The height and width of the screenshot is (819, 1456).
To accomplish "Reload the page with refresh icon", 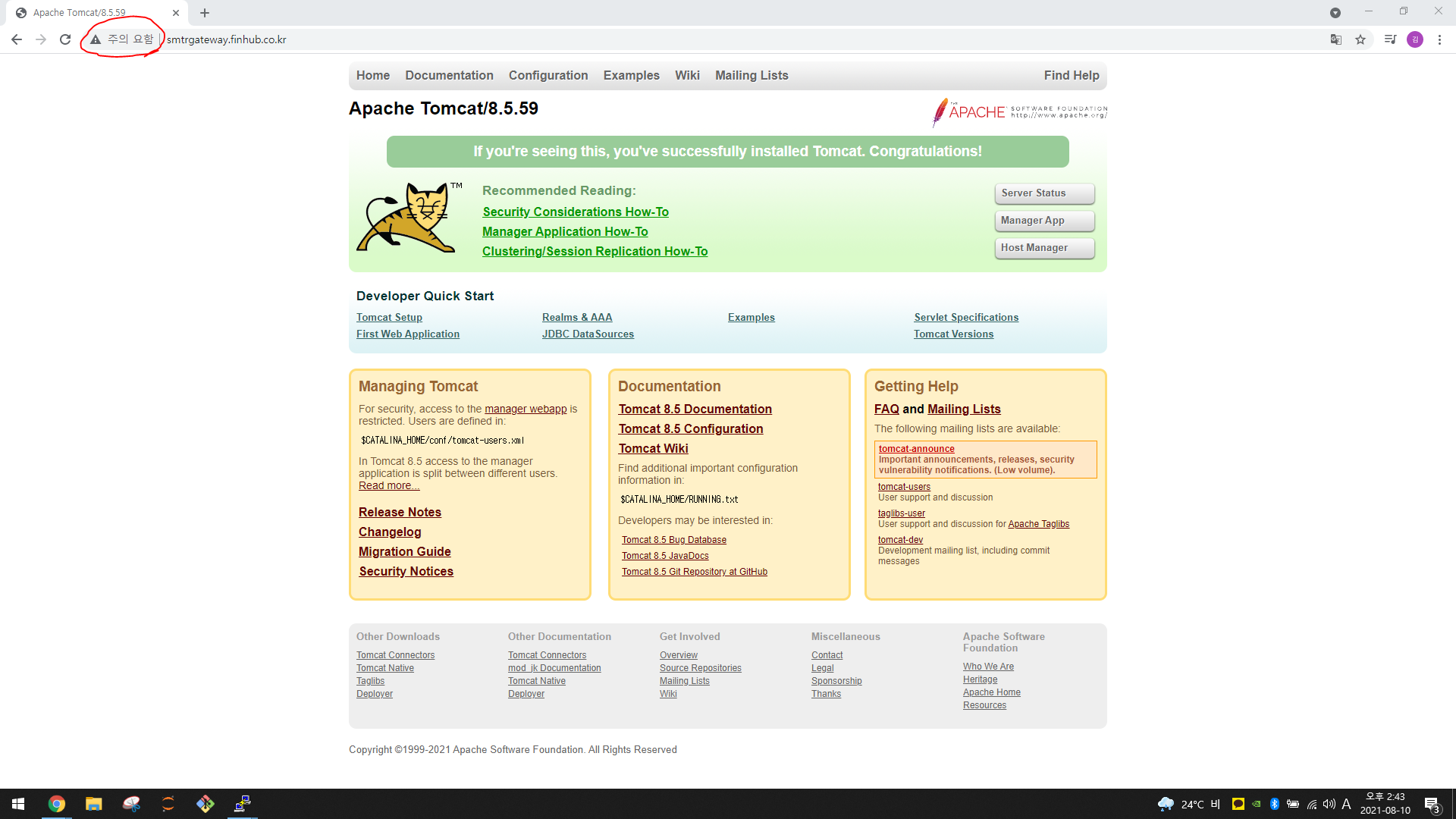I will coord(65,39).
